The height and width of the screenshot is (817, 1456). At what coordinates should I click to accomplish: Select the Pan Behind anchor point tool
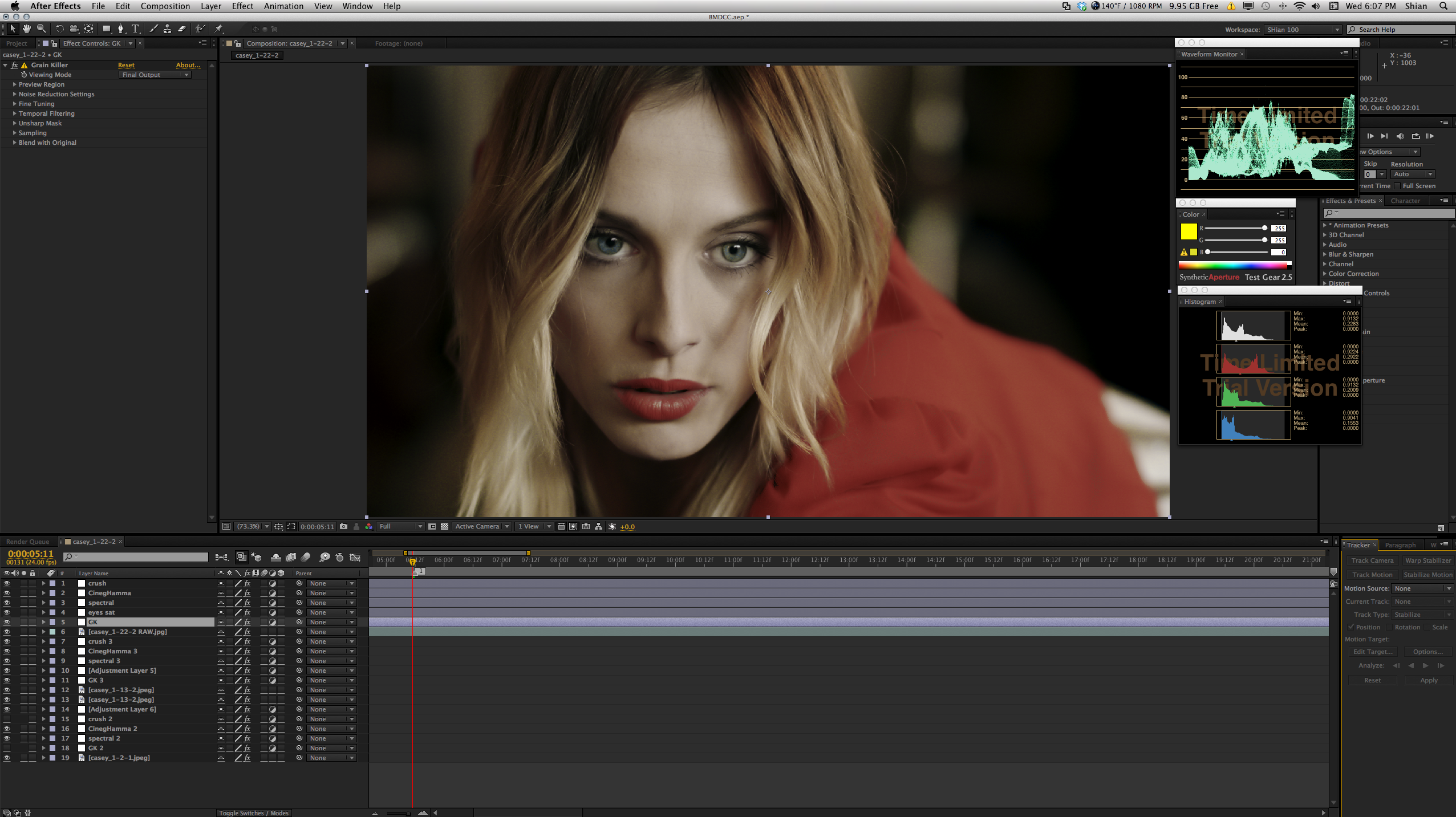[89, 29]
